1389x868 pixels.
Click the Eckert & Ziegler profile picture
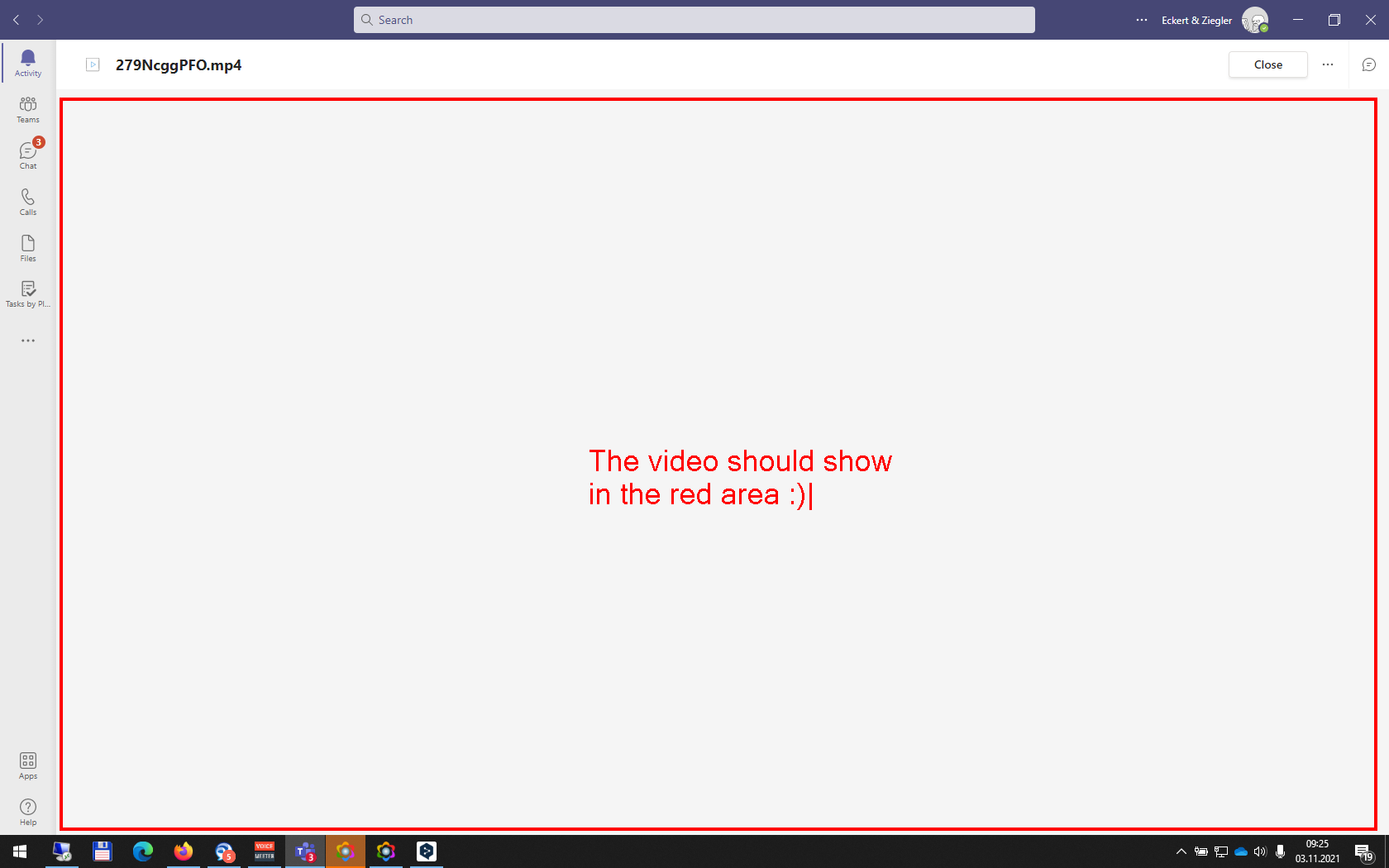[1255, 19]
